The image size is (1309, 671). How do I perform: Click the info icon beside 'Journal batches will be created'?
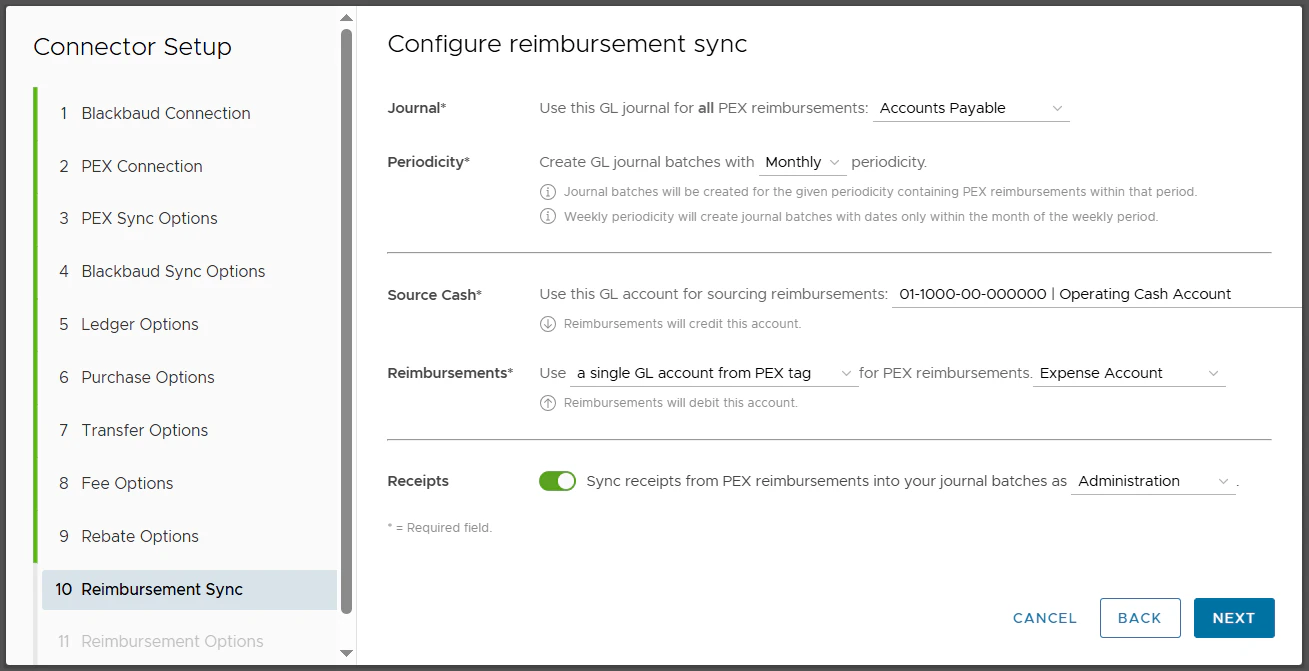548,191
